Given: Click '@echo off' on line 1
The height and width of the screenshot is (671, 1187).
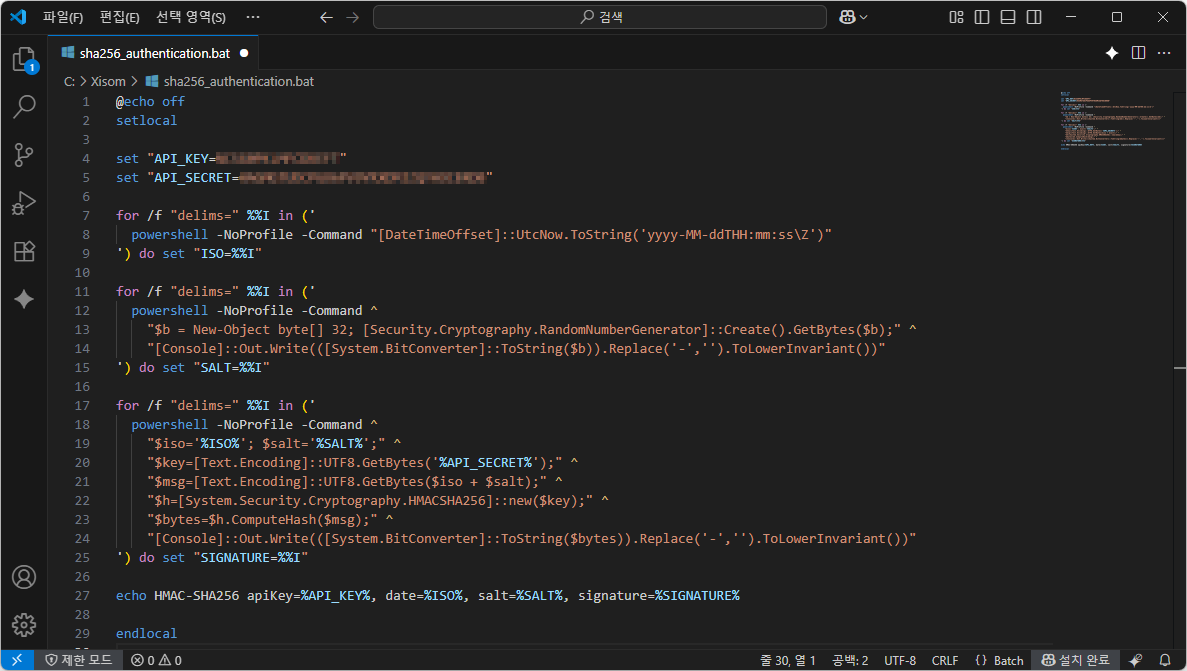Looking at the screenshot, I should [150, 101].
